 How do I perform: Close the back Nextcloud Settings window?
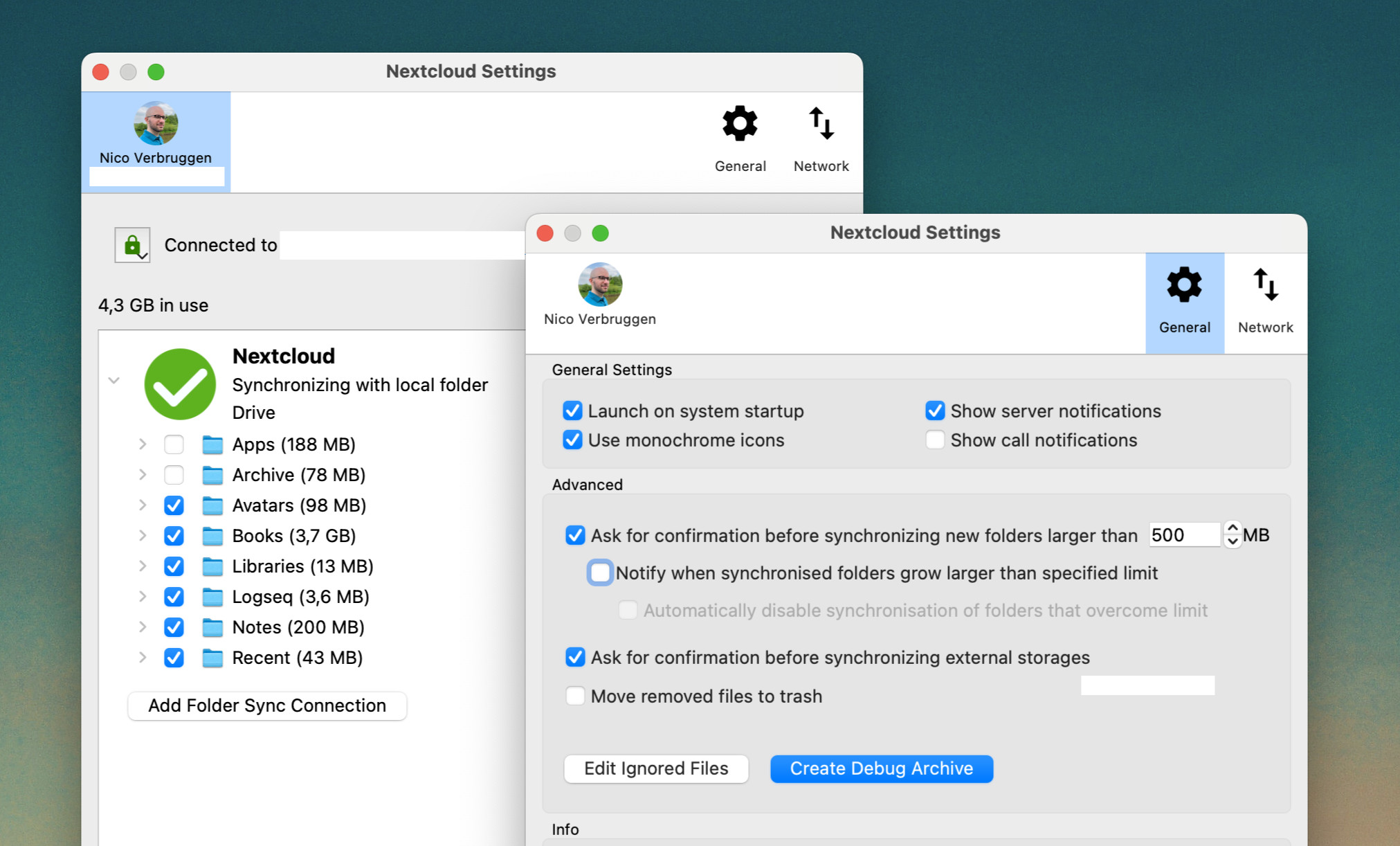(x=101, y=72)
